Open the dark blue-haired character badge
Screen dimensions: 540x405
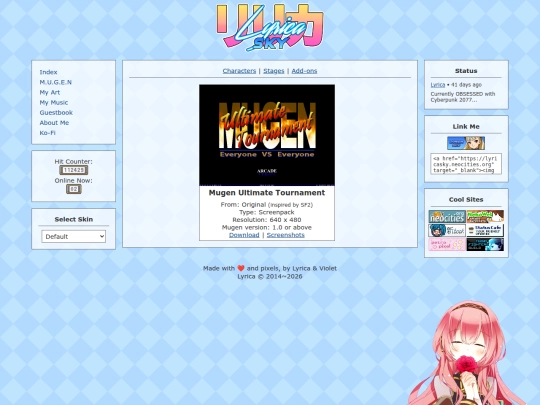[485, 245]
